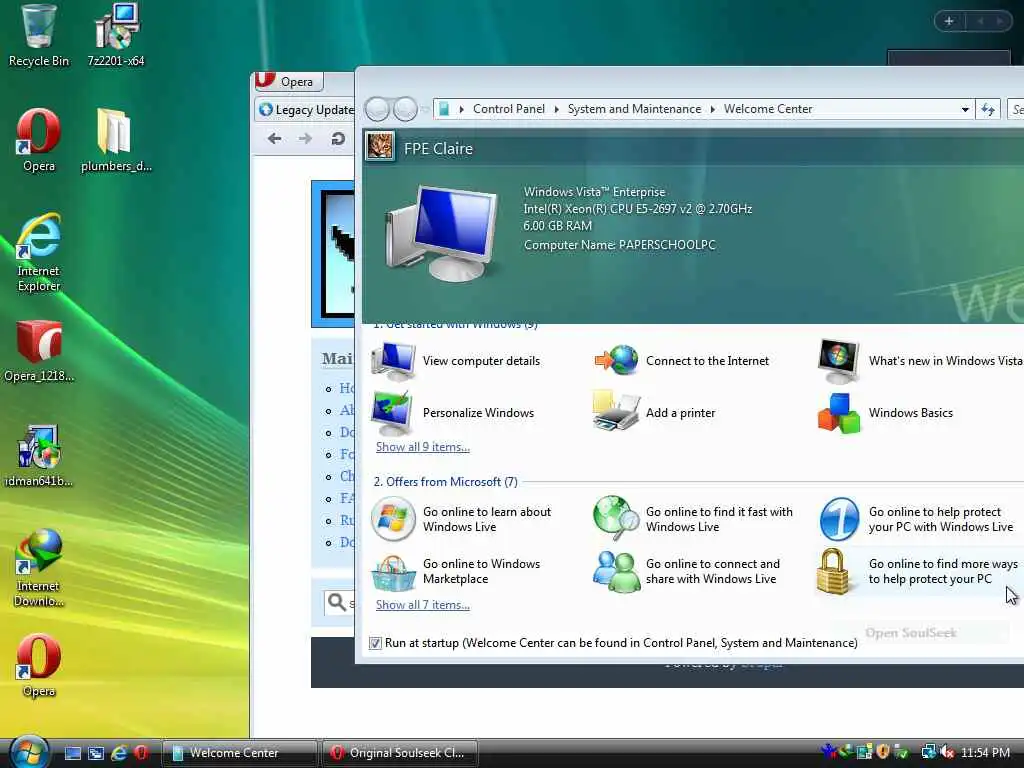The image size is (1024, 768).
Task: Click Show all 9 items link
Action: click(x=423, y=447)
